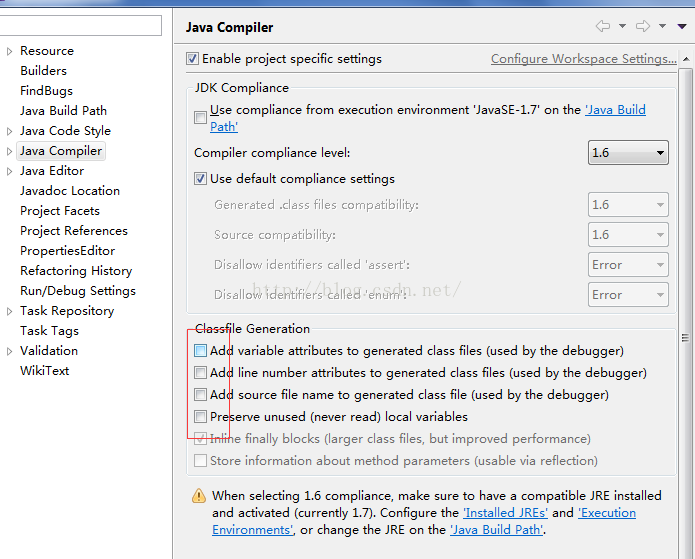Open Disallow identifiers called 'enum' dropdown
Viewport: 695px width, 559px height.
(628, 295)
